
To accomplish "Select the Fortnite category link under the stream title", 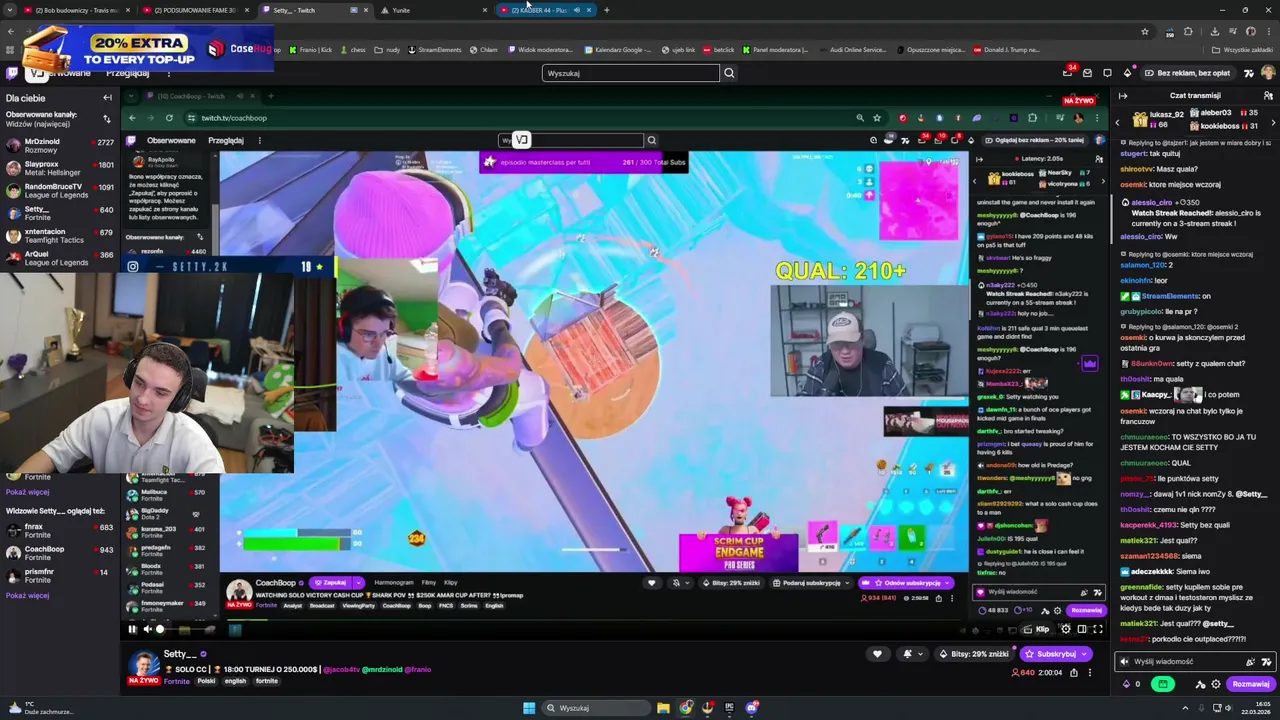I will (177, 681).
